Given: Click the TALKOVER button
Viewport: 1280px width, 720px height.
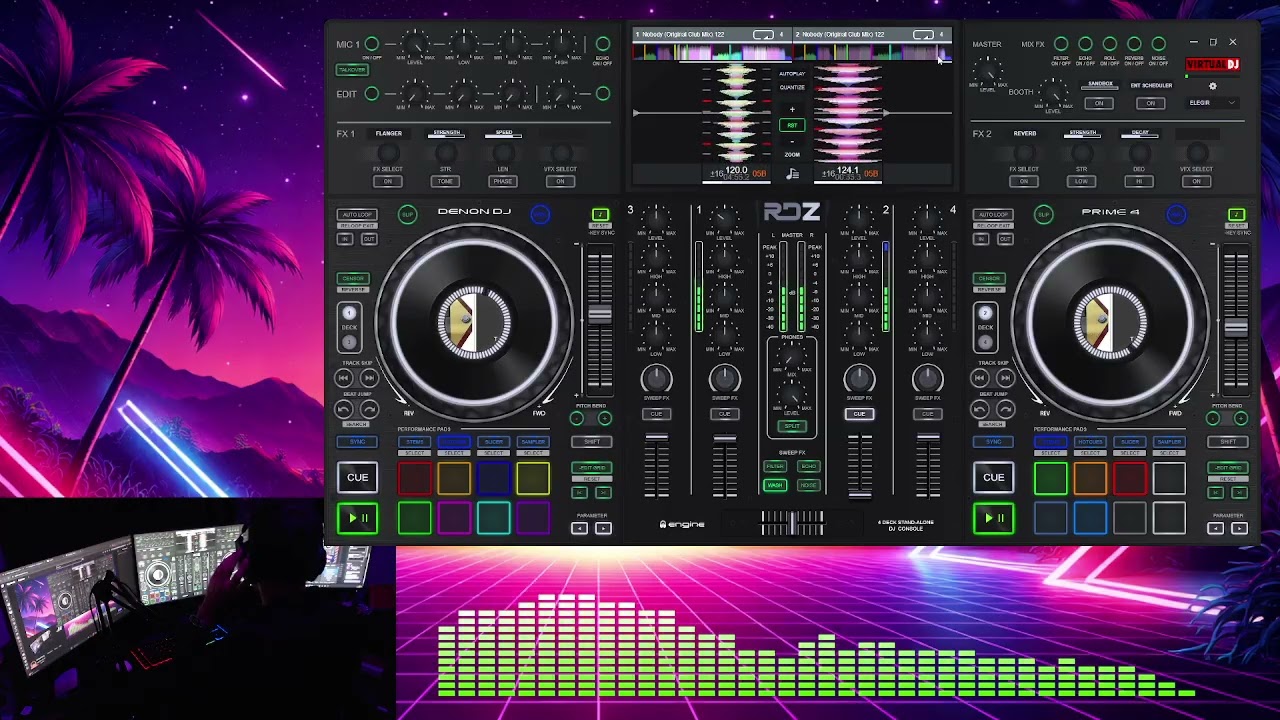Looking at the screenshot, I should point(352,70).
